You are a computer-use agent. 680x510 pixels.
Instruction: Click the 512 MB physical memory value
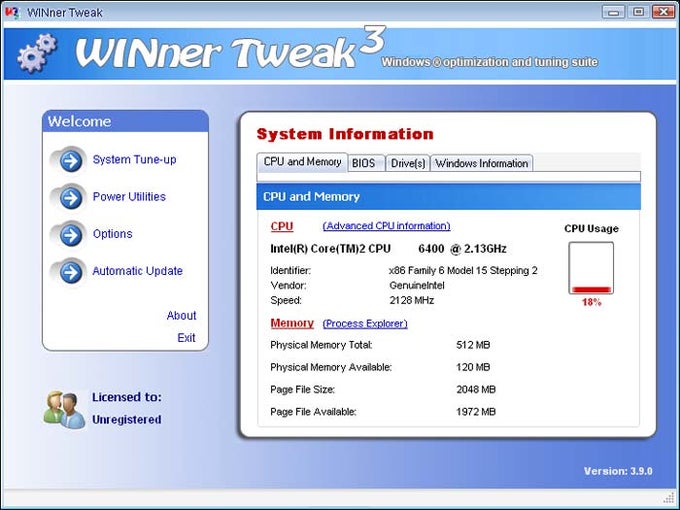pos(473,345)
